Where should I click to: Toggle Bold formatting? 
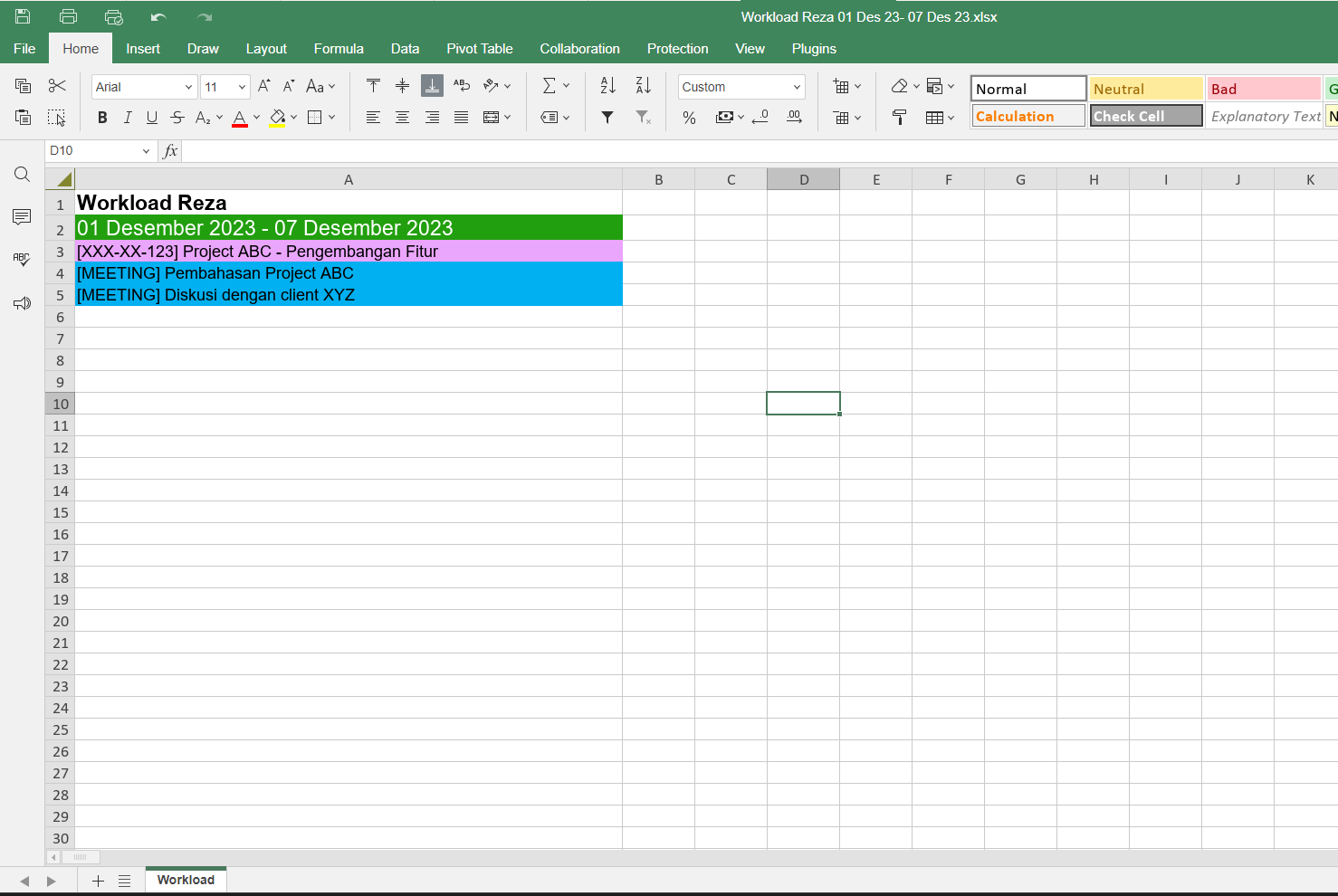[x=102, y=117]
